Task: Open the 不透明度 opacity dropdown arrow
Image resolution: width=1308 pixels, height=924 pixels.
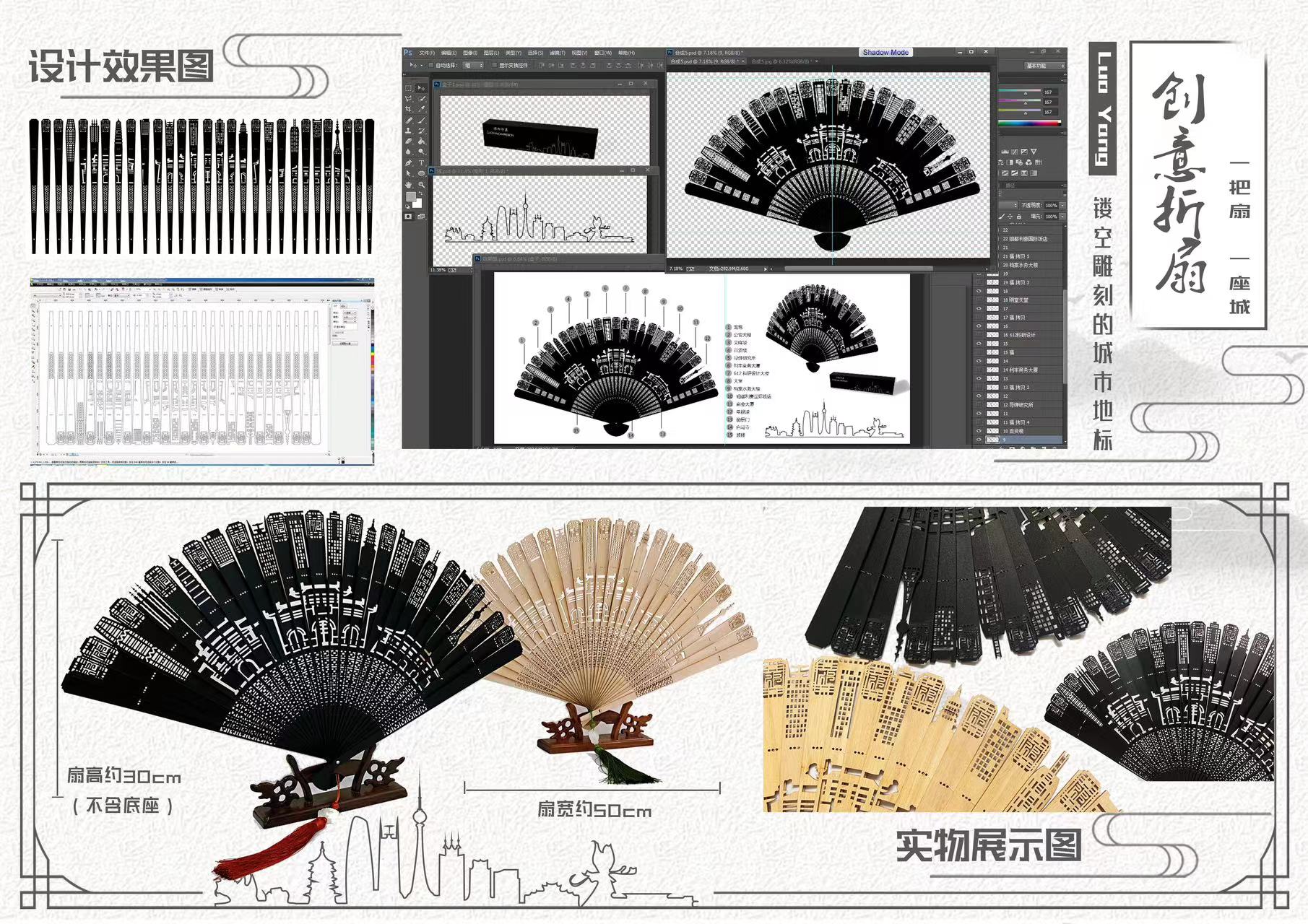Action: click(1062, 205)
